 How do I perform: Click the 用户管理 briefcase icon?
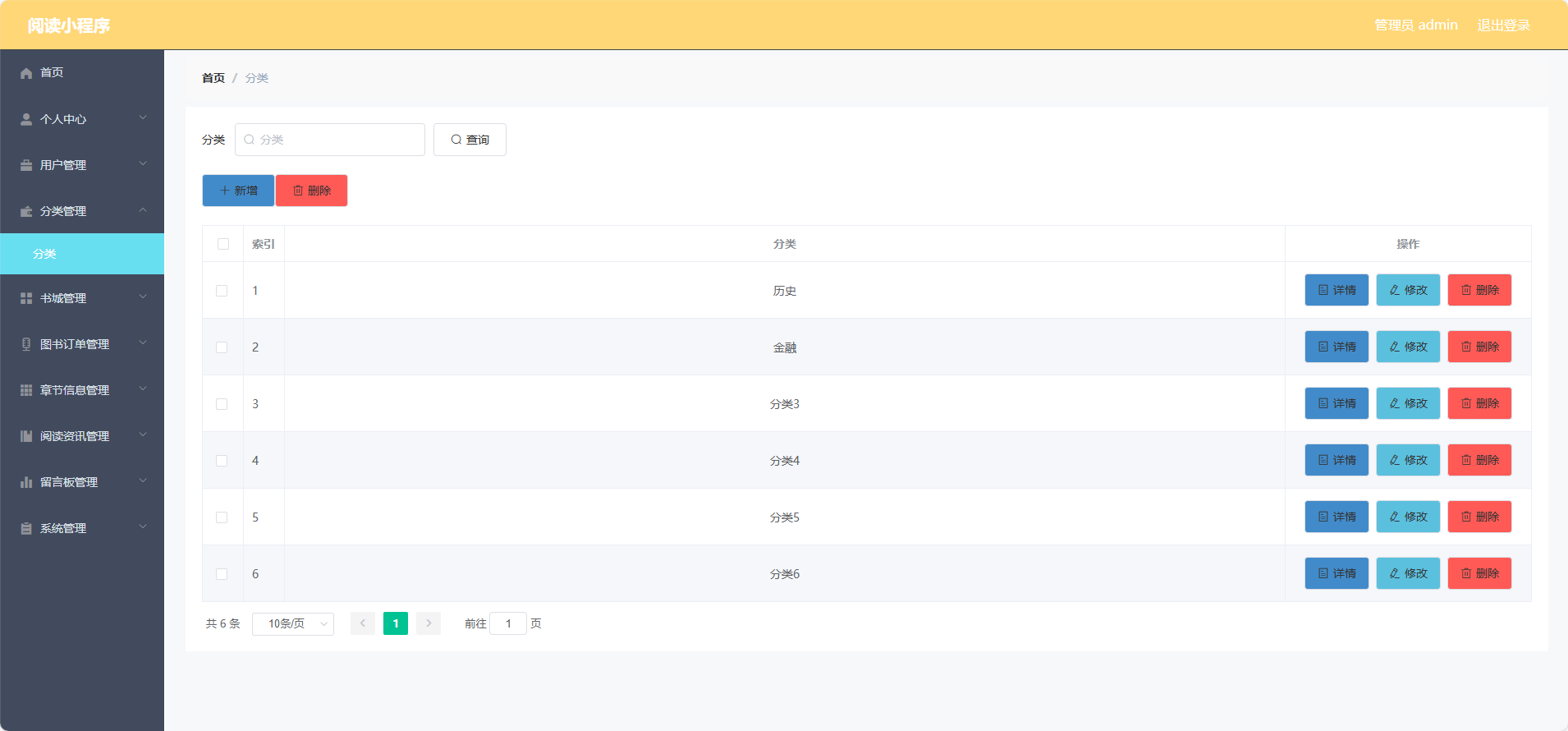pyautogui.click(x=26, y=165)
